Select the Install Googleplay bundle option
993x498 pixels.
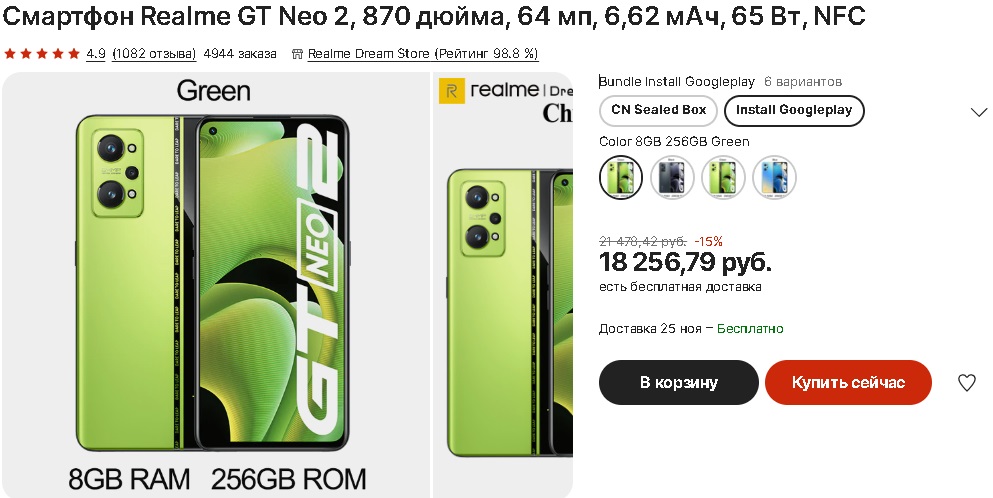(794, 110)
